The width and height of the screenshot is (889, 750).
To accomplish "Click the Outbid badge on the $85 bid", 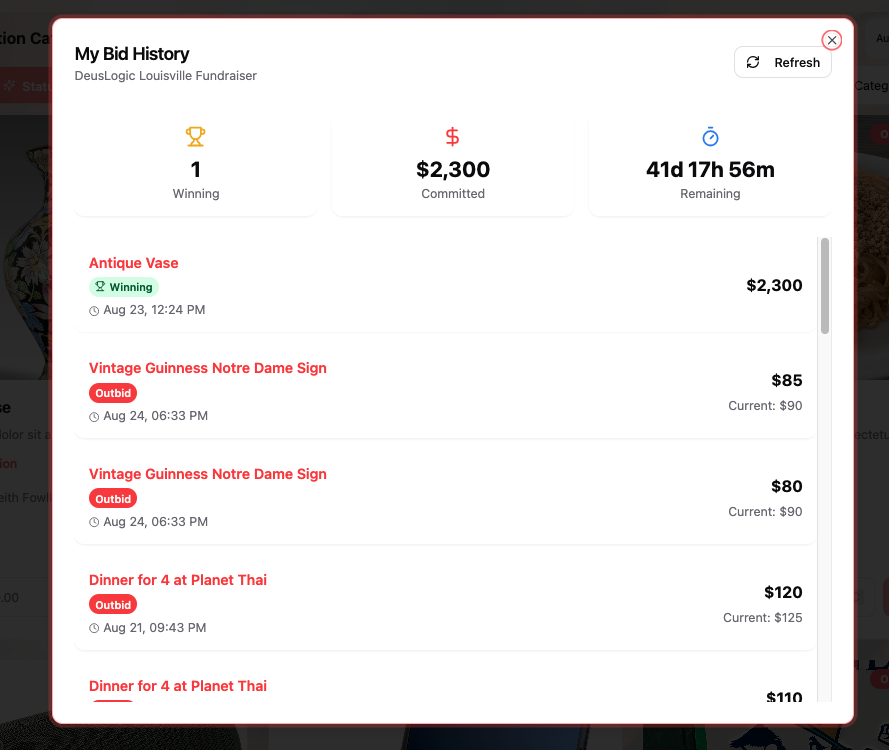I will tap(113, 393).
